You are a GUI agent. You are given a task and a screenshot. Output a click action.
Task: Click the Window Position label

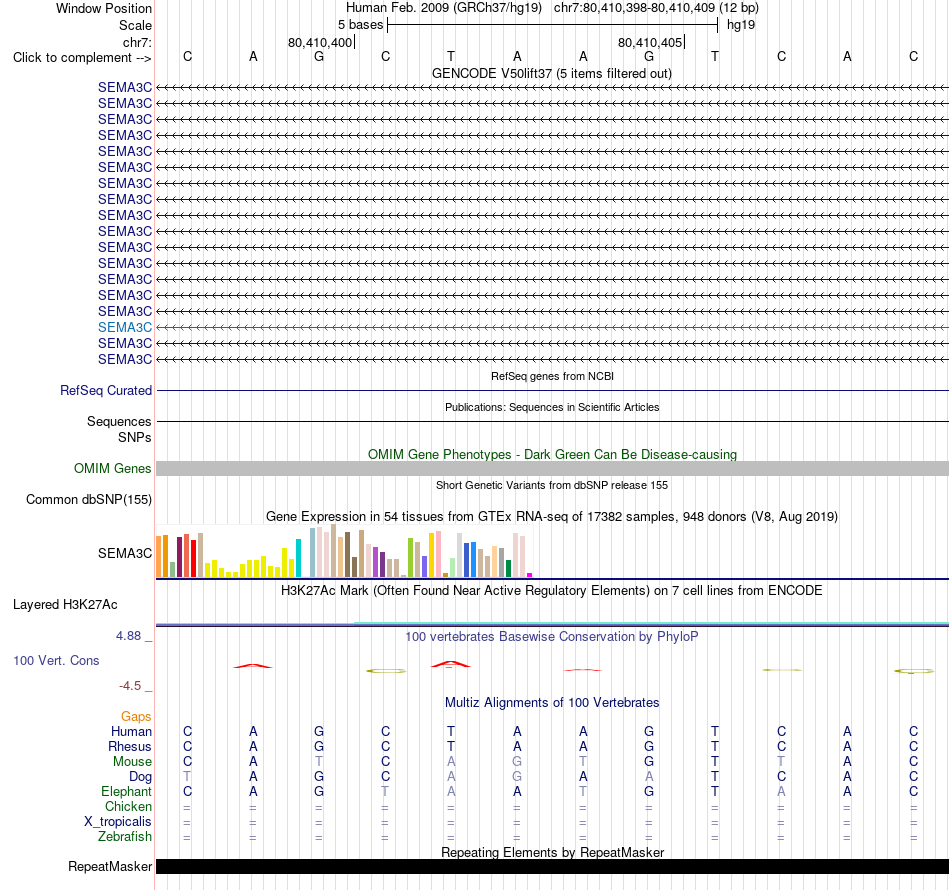click(x=104, y=8)
